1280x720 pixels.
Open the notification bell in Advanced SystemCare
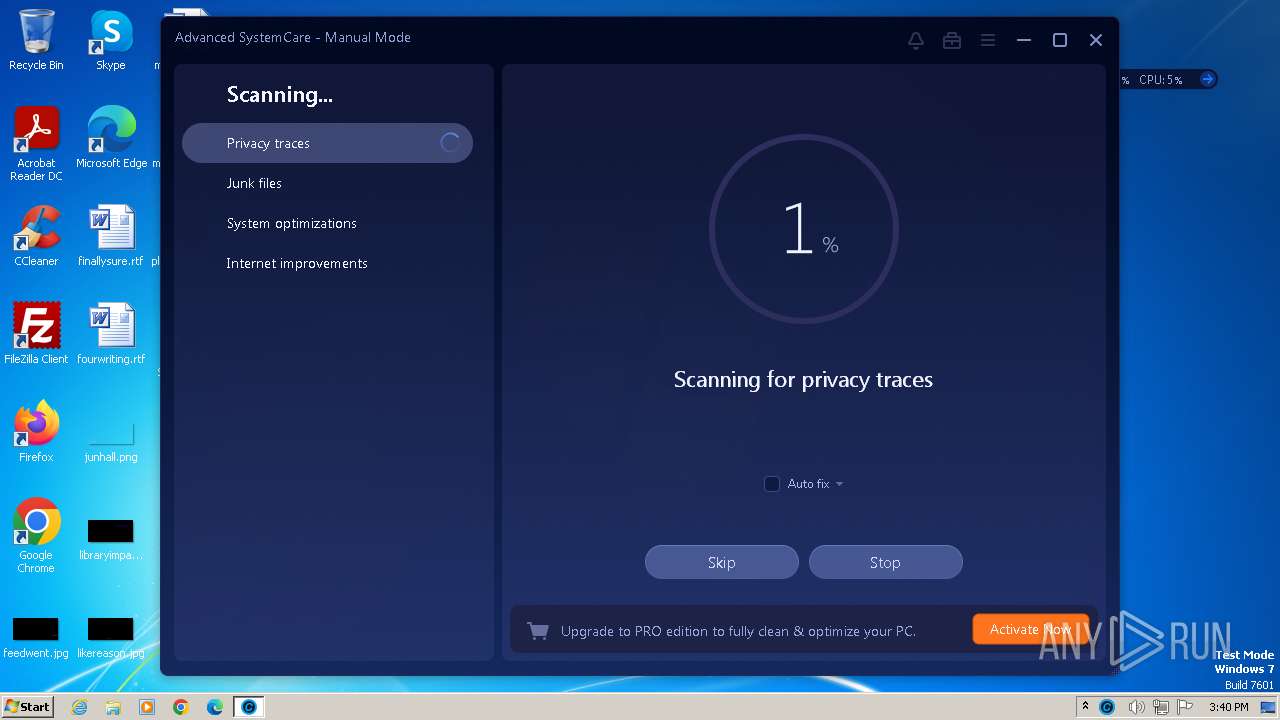(x=915, y=40)
